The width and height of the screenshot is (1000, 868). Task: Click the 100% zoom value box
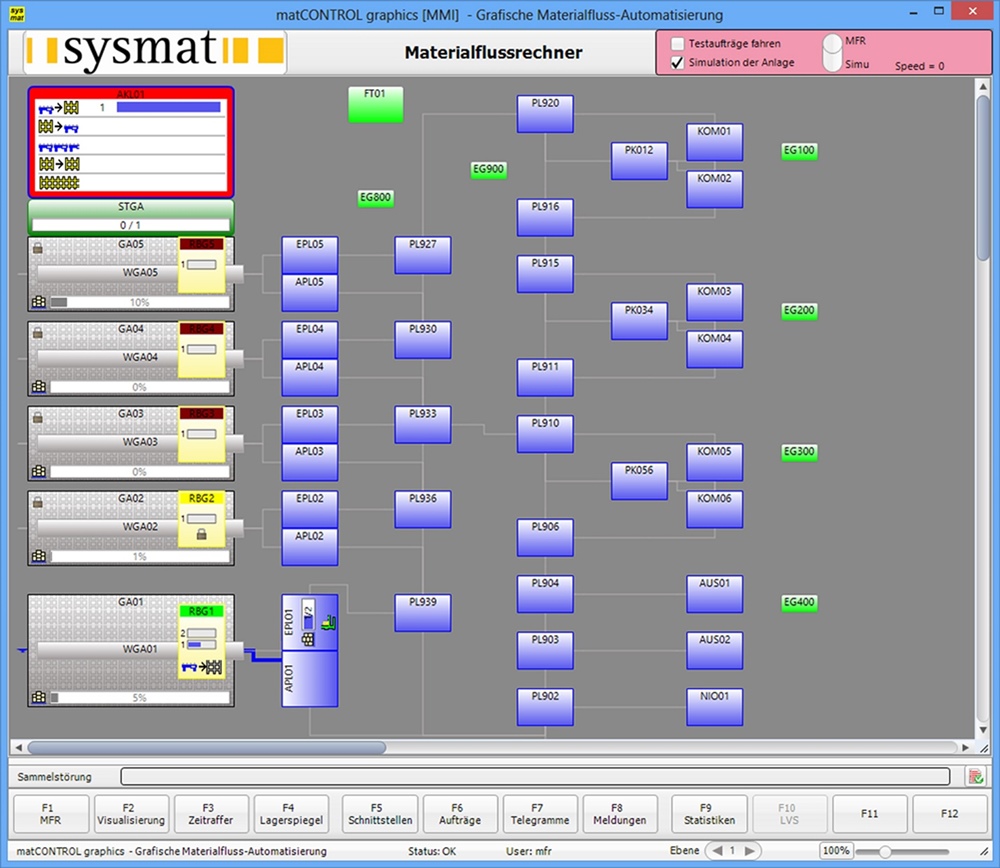[x=836, y=851]
